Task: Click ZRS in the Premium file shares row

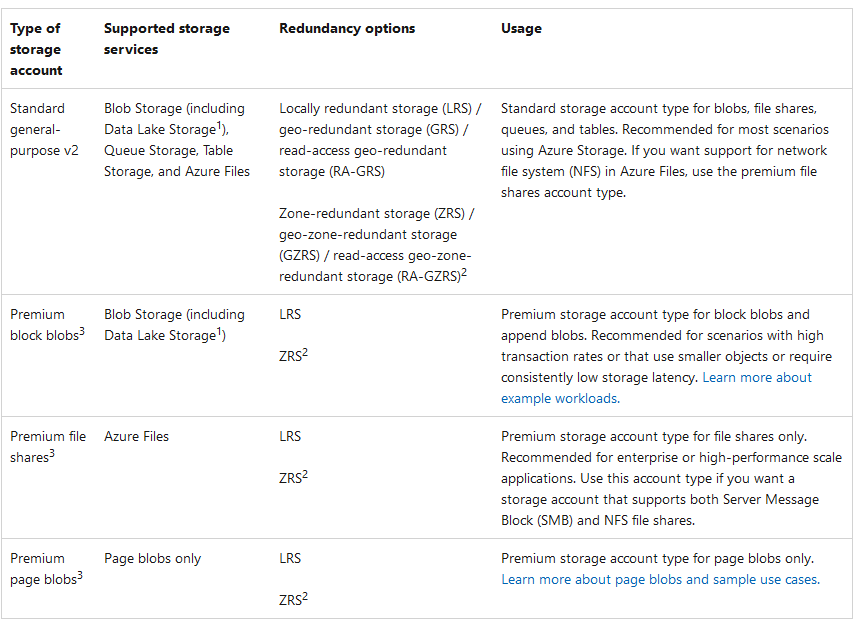Action: pyautogui.click(x=292, y=478)
